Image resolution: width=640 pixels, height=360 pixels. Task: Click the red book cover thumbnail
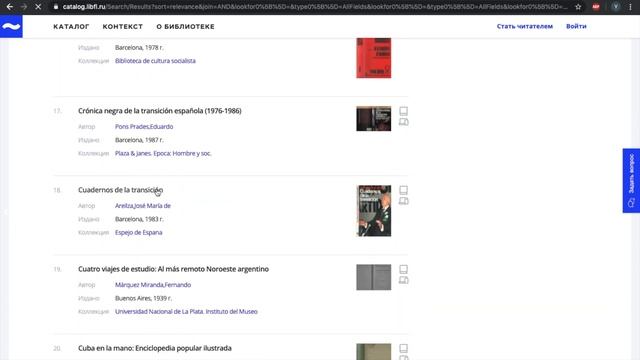point(373,58)
